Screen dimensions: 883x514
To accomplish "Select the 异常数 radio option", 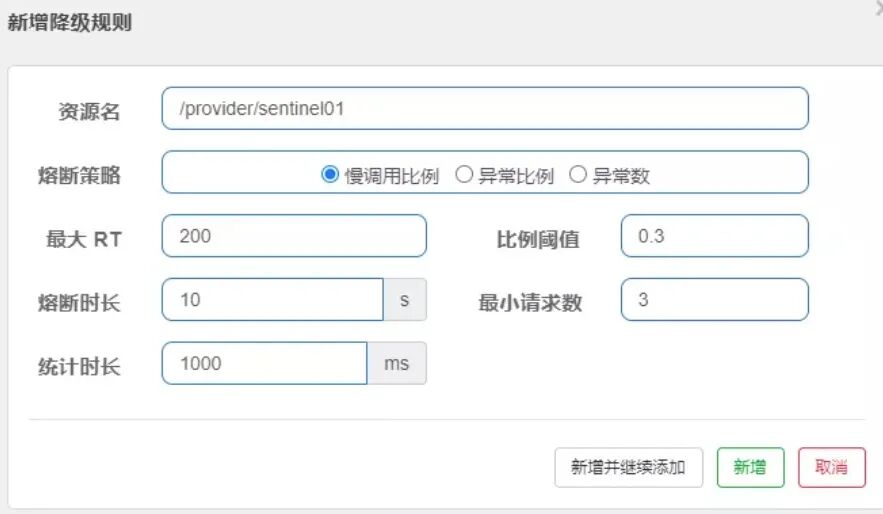I will [x=578, y=175].
